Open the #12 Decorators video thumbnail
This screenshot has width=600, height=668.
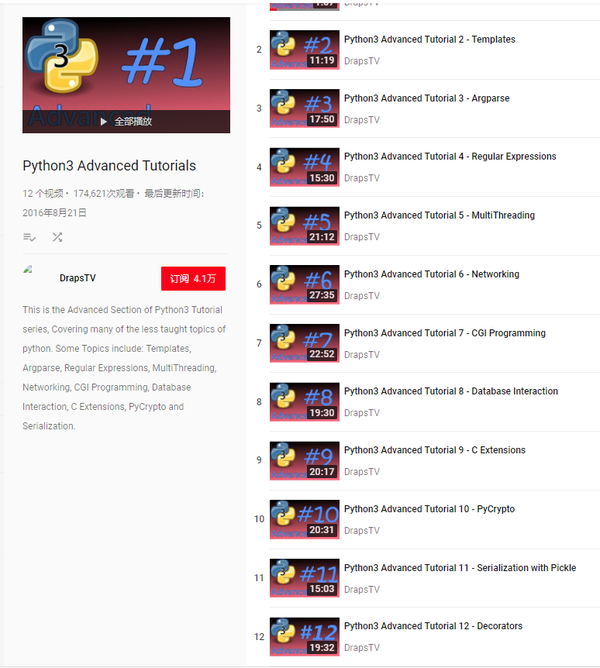(305, 636)
